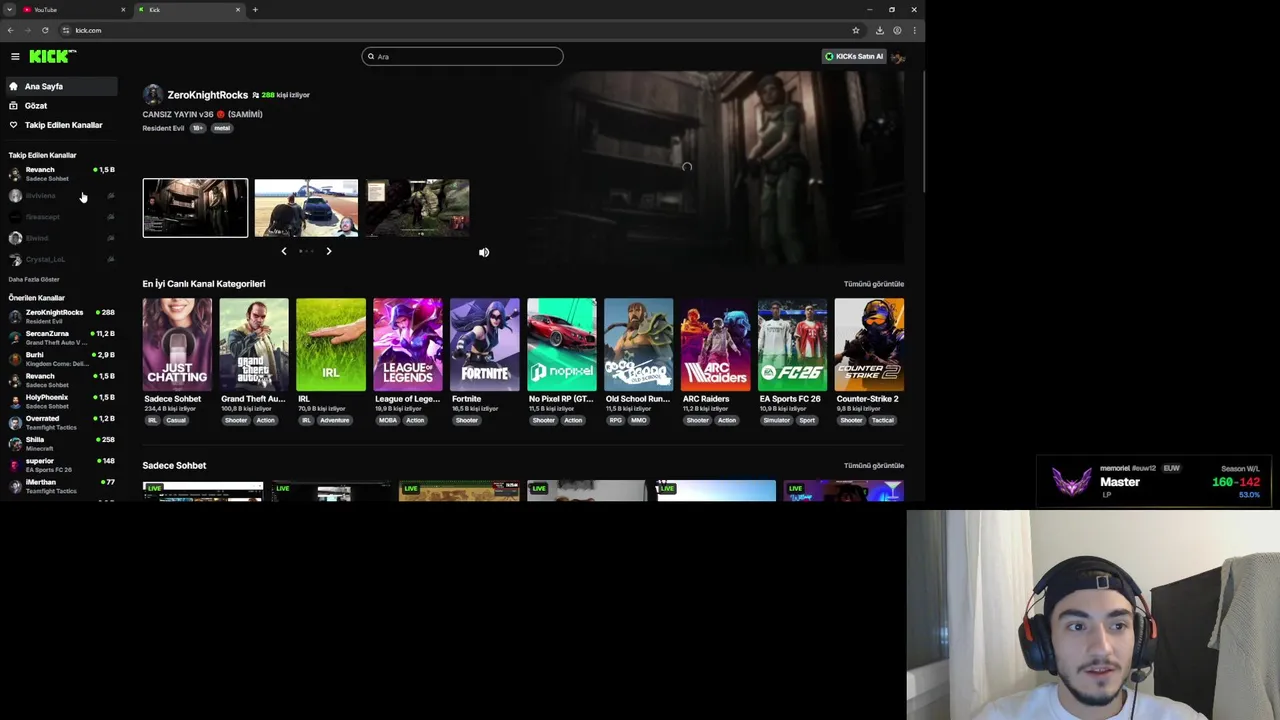This screenshot has height=720, width=1280.
Task: Close the YouTube tab
Action: tap(123, 10)
